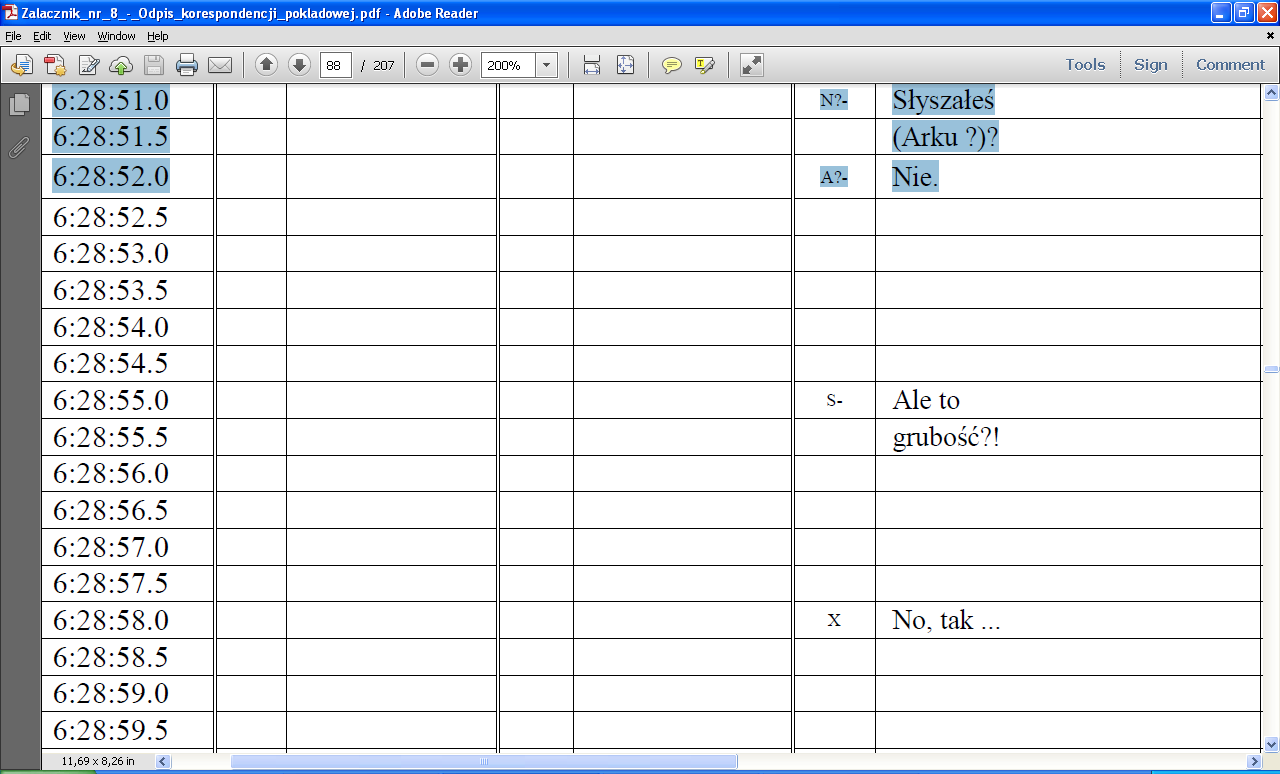Click the text '(Arku ?)?'
This screenshot has width=1280, height=774.
tap(945, 137)
